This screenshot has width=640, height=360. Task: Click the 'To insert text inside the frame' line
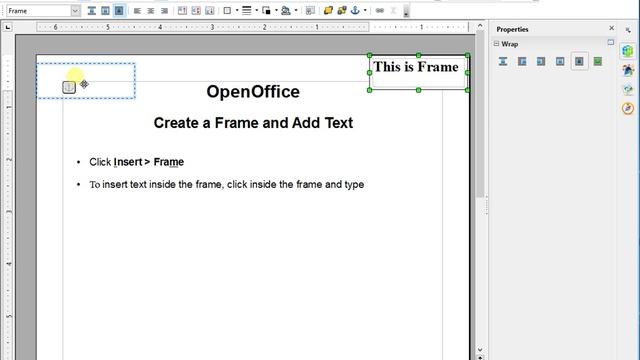click(227, 184)
